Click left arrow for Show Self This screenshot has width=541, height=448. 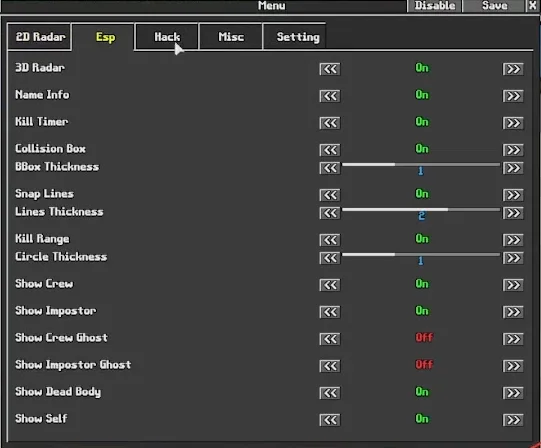(x=330, y=420)
